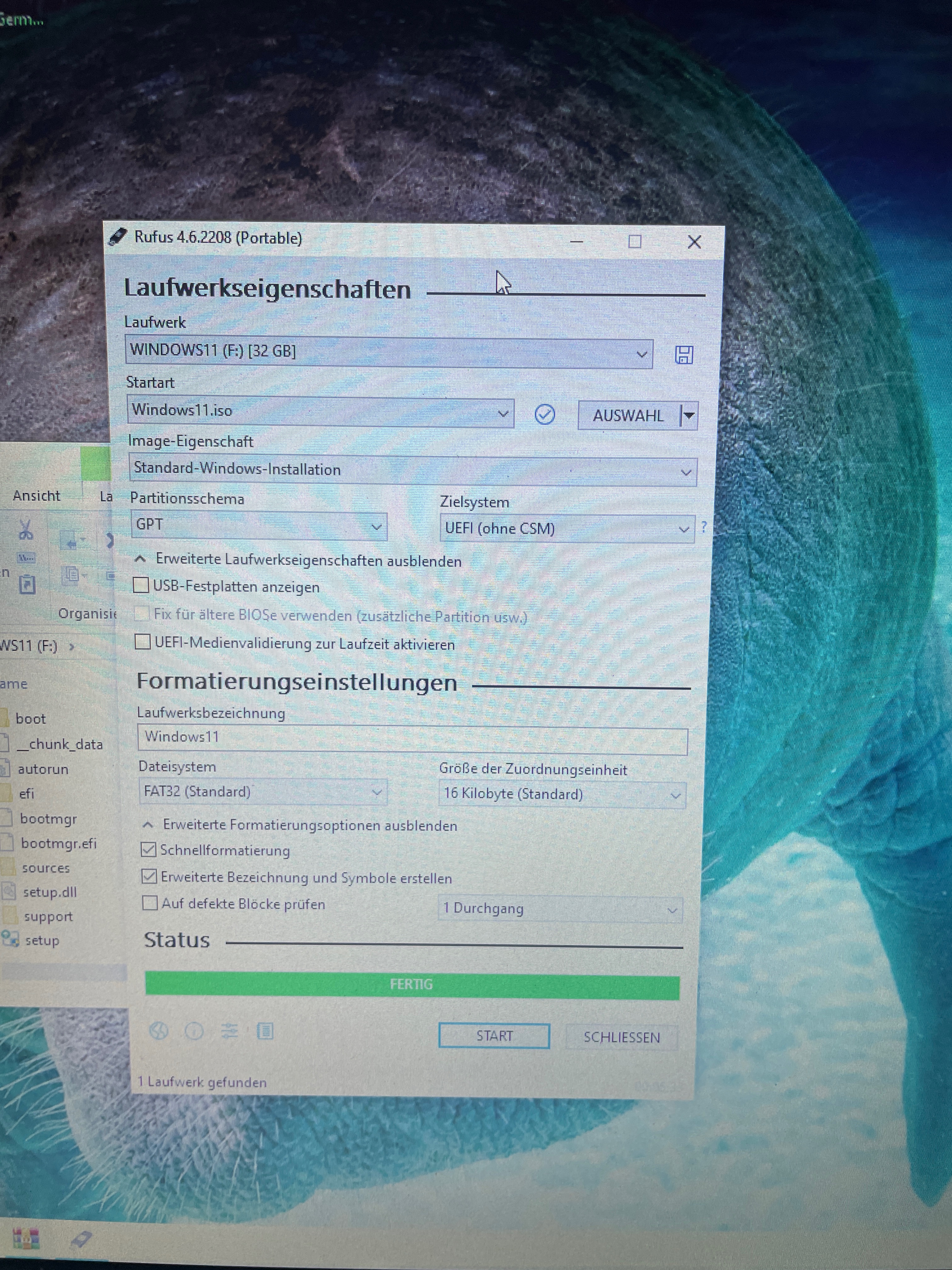Open the Rufus settings sliders icon

229,1031
